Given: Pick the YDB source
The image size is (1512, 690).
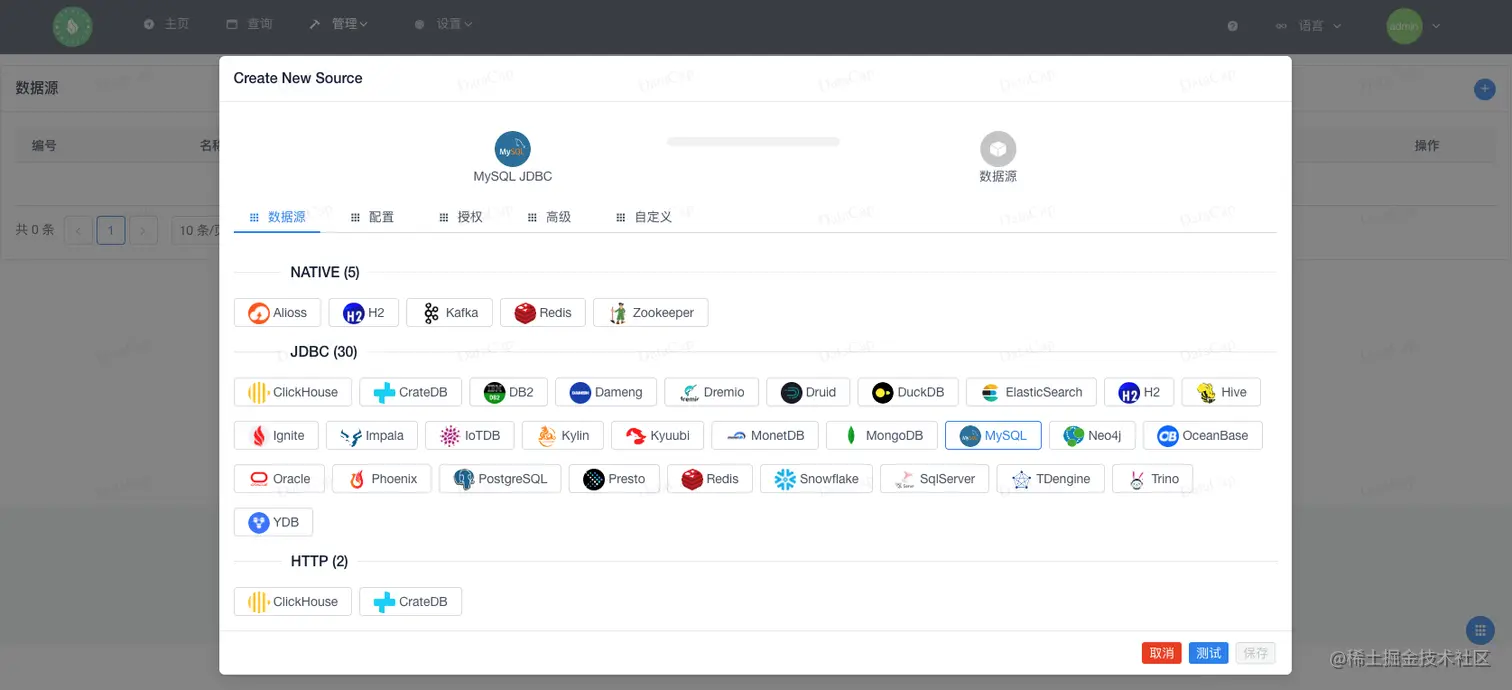Looking at the screenshot, I should point(273,521).
